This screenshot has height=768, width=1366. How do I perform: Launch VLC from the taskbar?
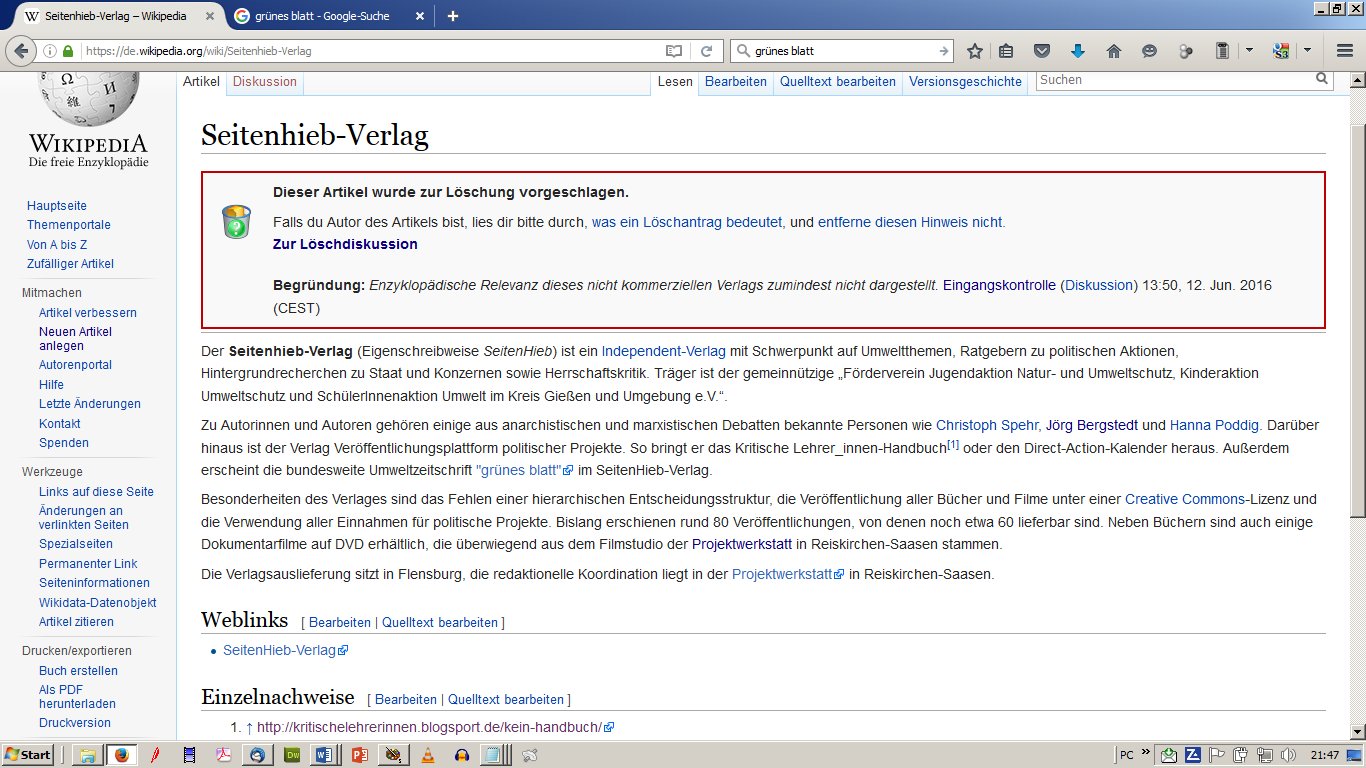pyautogui.click(x=428, y=755)
